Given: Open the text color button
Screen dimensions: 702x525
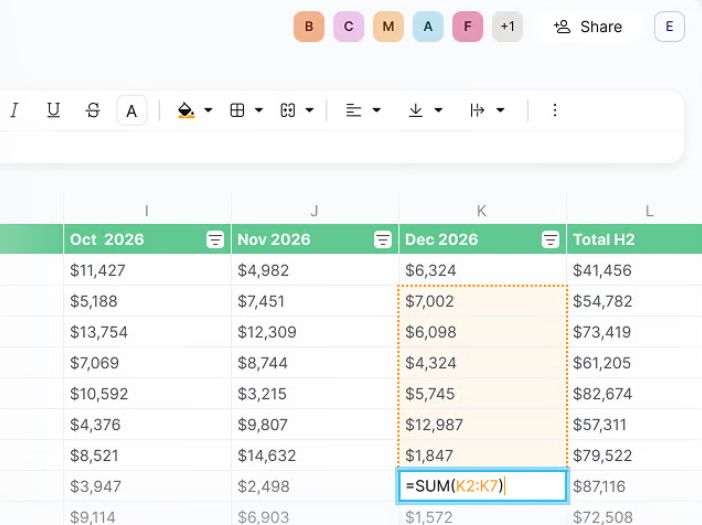Looking at the screenshot, I should pos(132,110).
